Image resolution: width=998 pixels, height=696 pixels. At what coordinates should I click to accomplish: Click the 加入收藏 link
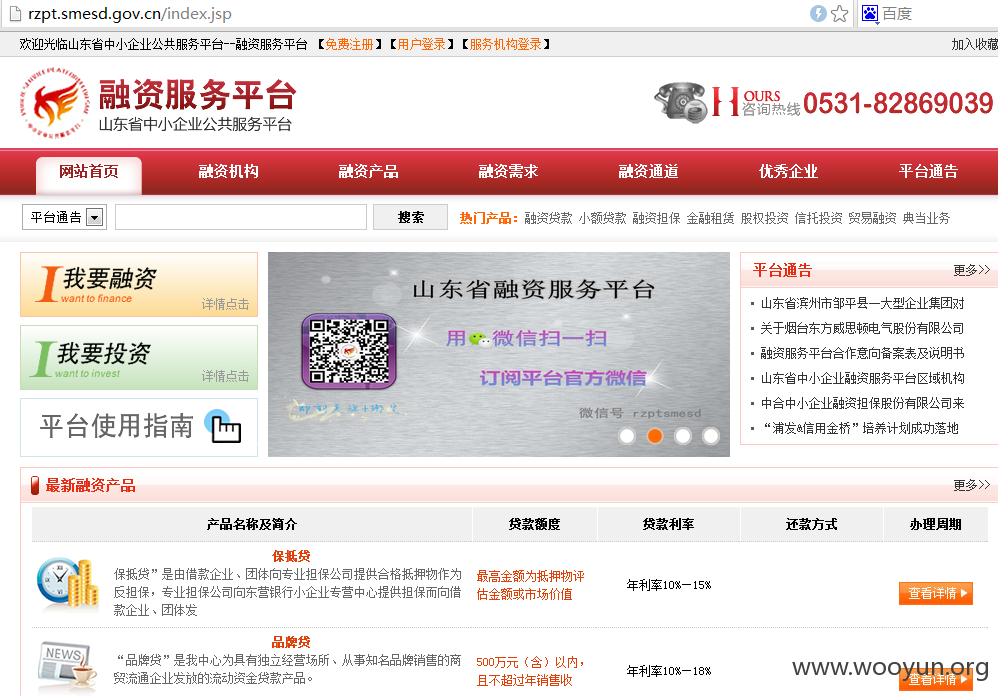pos(974,45)
